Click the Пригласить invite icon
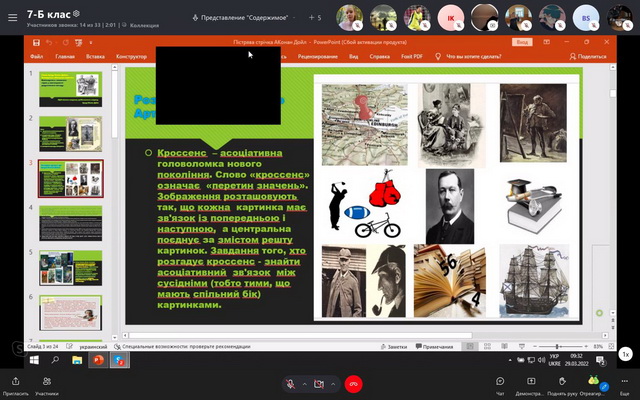The width and height of the screenshot is (640, 400). pos(16,382)
